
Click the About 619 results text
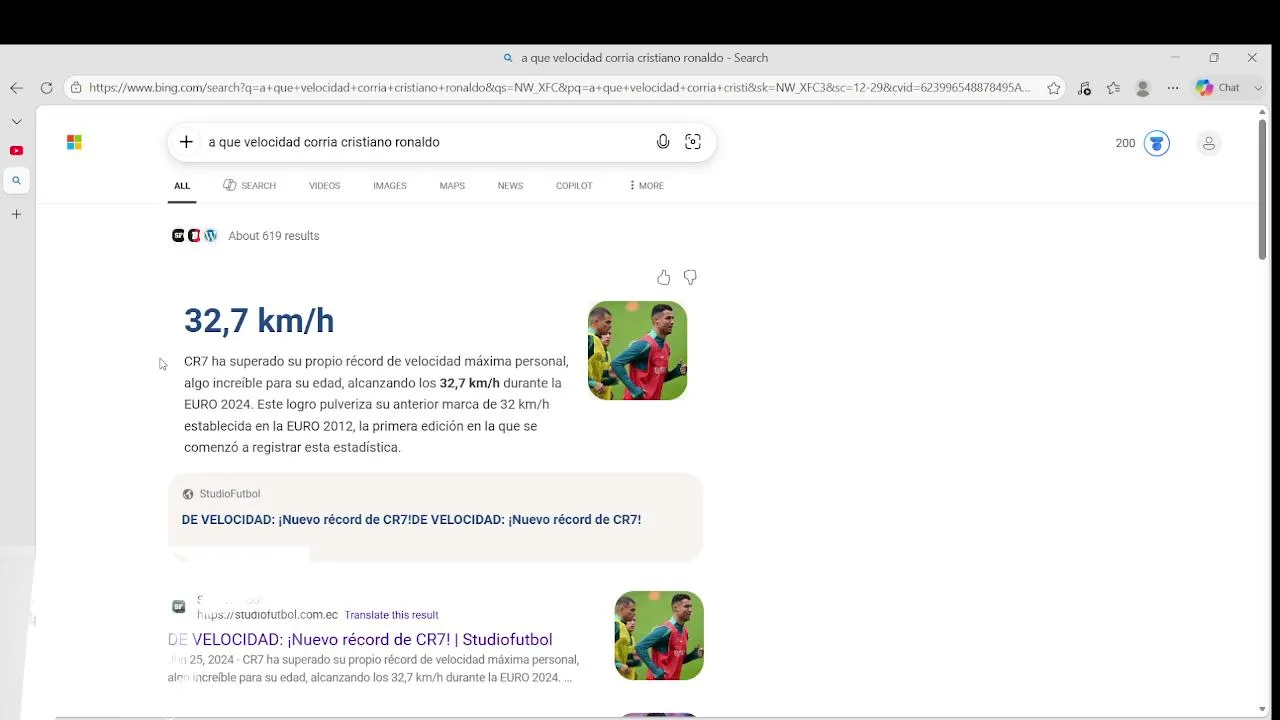click(274, 236)
